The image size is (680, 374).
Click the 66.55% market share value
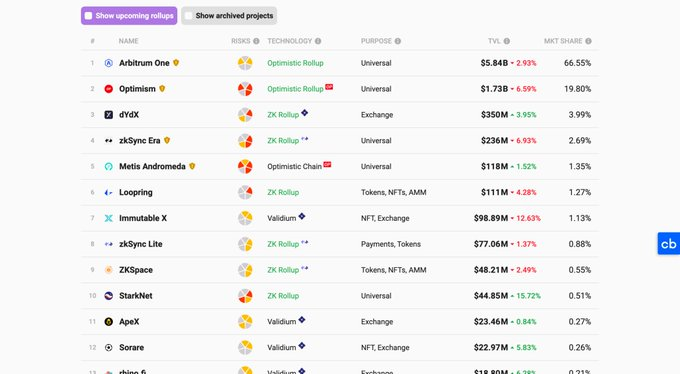pyautogui.click(x=578, y=63)
